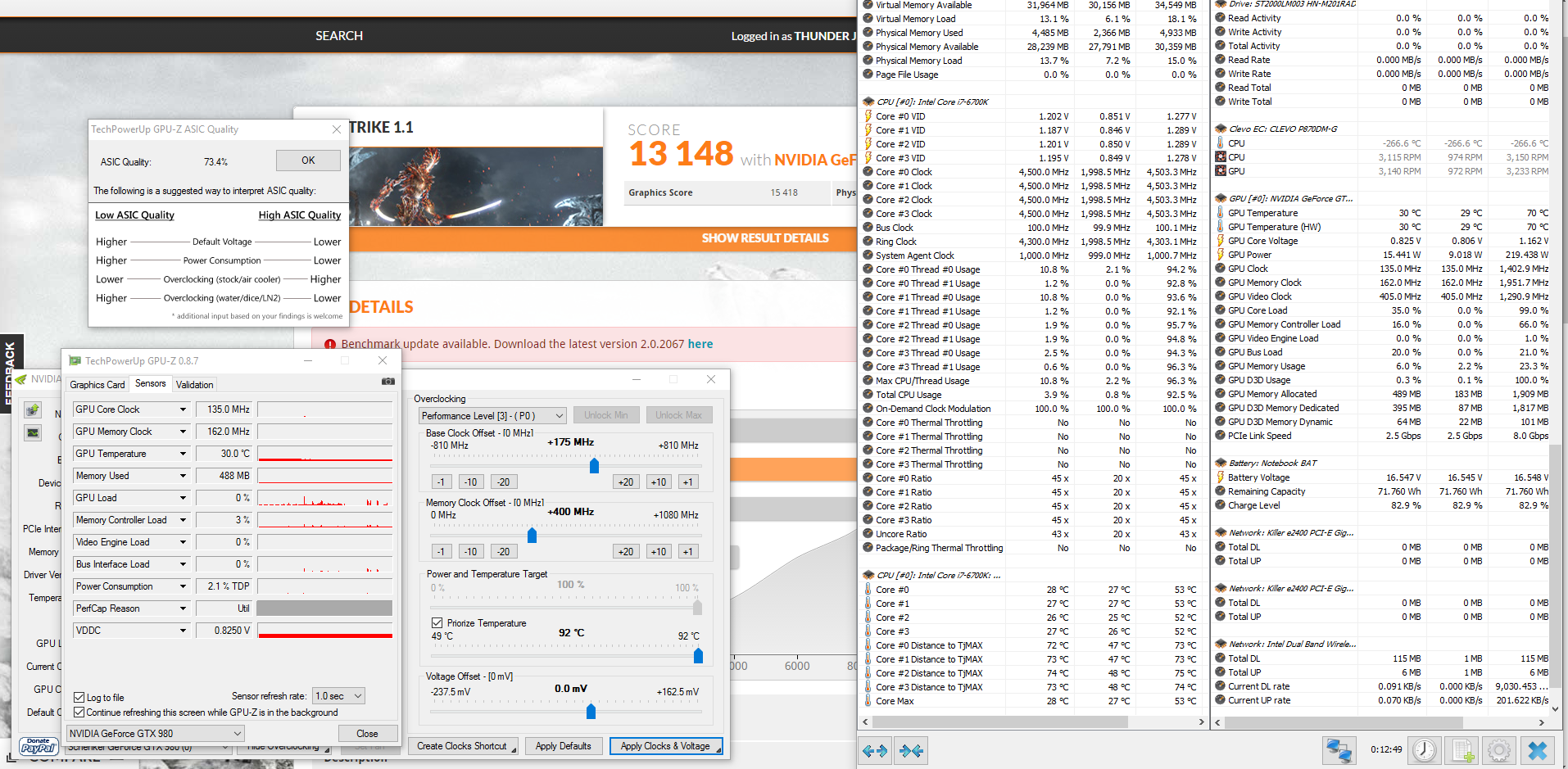Click Create Clocks Shortcut button
Screen dimensions: 1568x769
pos(463,746)
